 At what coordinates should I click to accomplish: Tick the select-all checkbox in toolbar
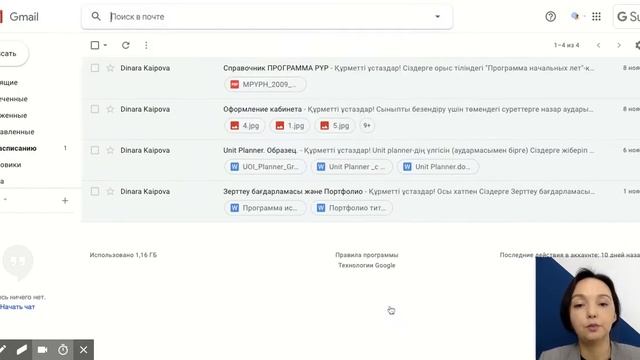coord(95,45)
